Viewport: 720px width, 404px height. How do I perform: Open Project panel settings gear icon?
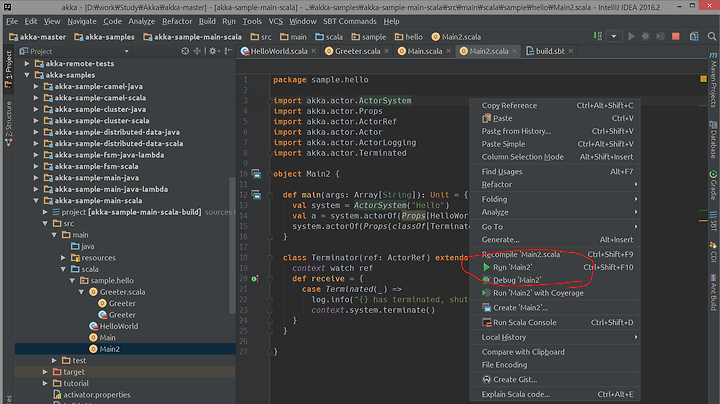point(211,52)
